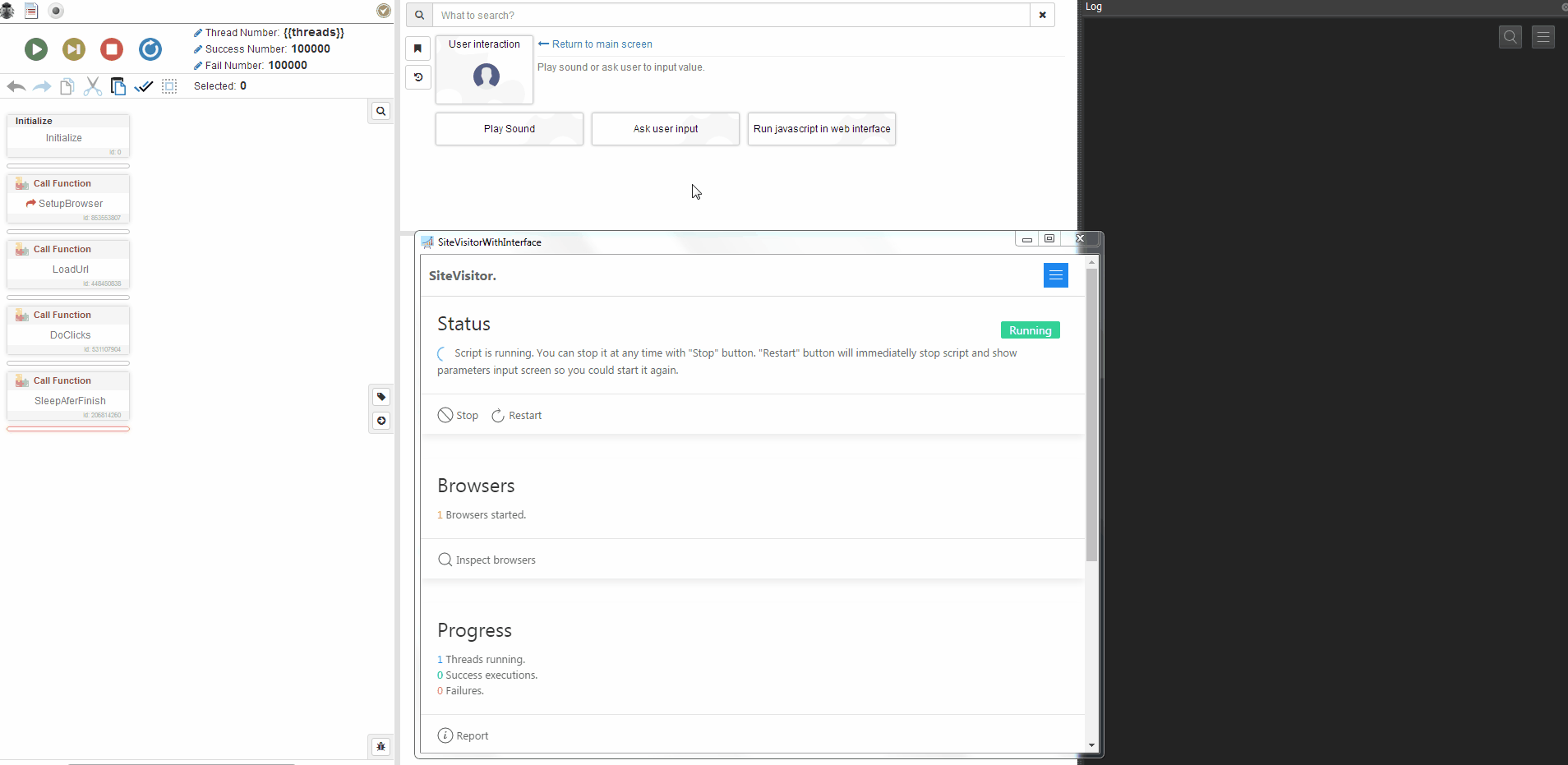Open the Log panel menu icon
Screen dimensions: 1568x765
pos(1543,37)
